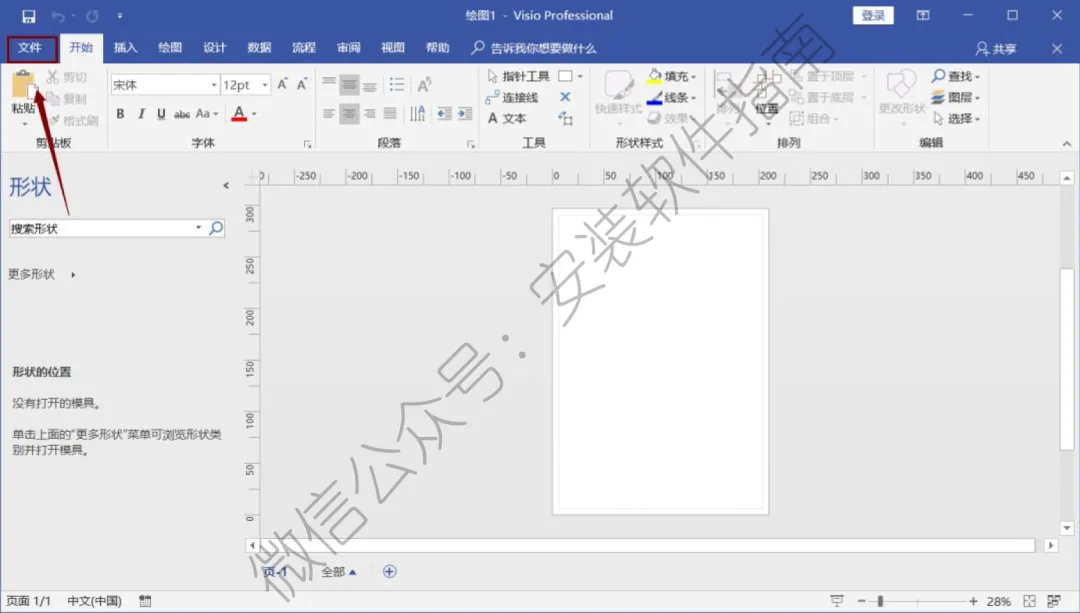This screenshot has width=1080, height=613.
Task: Click the 中文(中国) language indicator
Action: click(x=94, y=601)
